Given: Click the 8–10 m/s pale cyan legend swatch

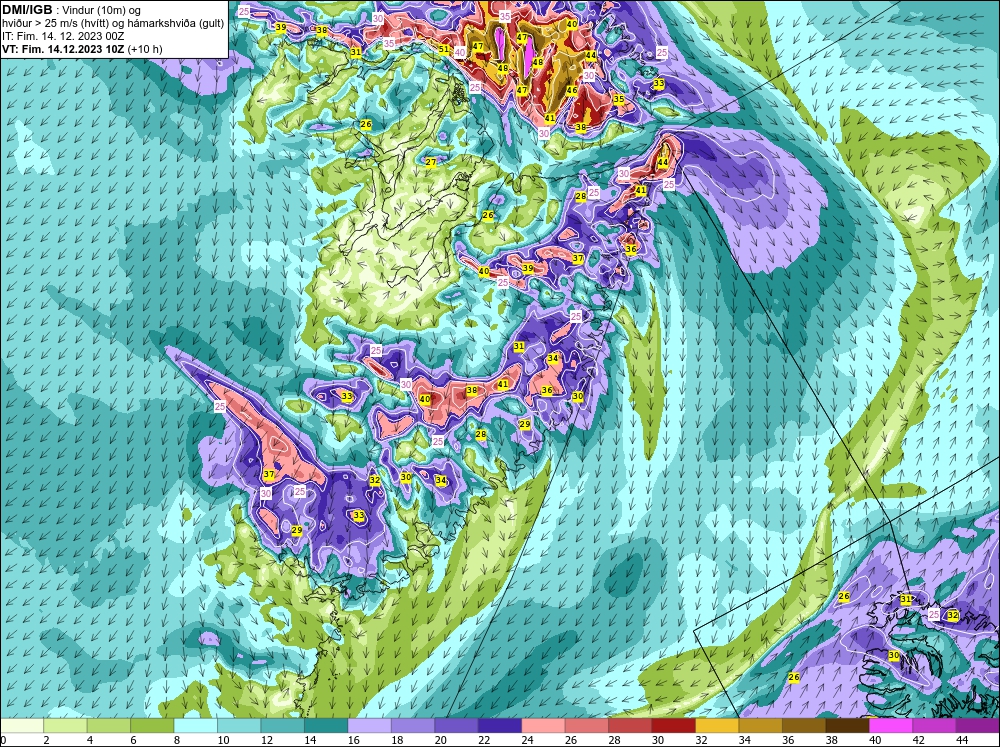Looking at the screenshot, I should pos(195,726).
